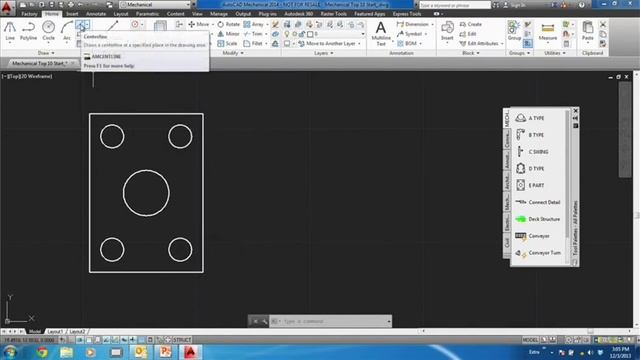This screenshot has height=360, width=640.
Task: Expand the Draw panel
Action: point(46,53)
